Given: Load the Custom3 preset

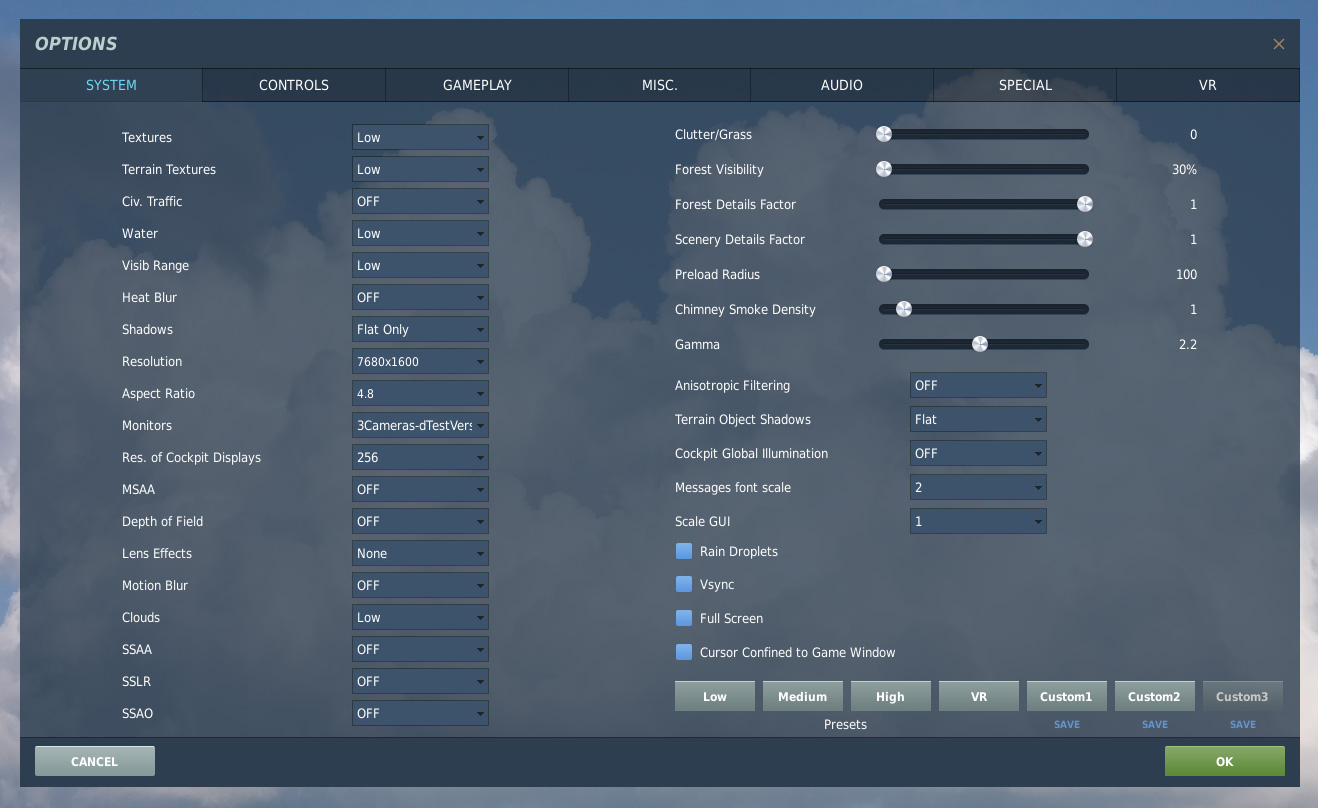Looking at the screenshot, I should coord(1243,696).
